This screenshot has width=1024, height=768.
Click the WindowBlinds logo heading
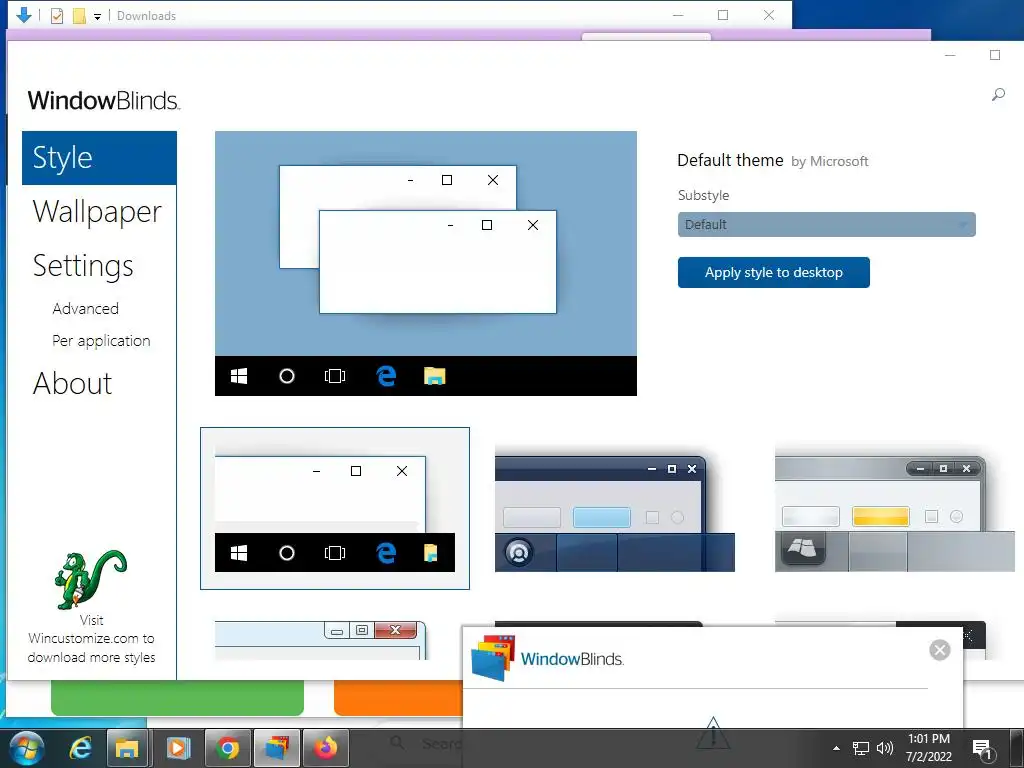pyautogui.click(x=104, y=101)
